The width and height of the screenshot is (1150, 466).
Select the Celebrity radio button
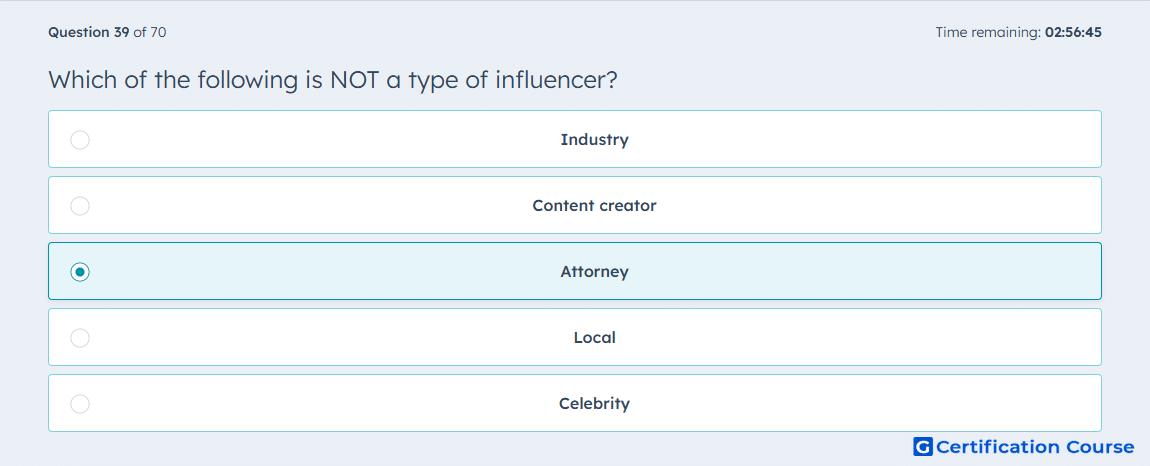(80, 404)
